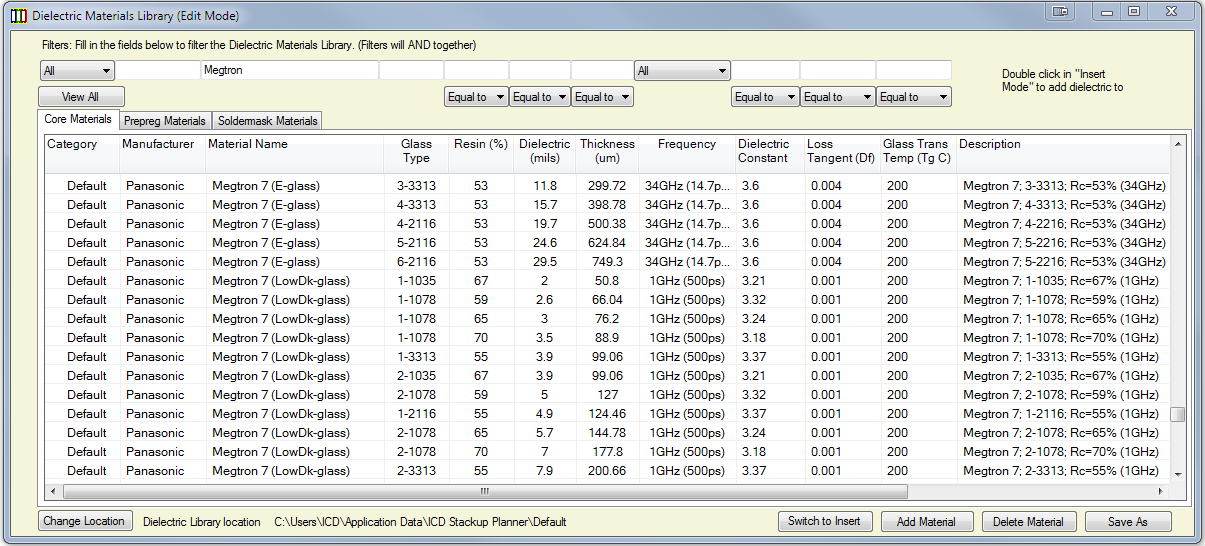Open the Category filter dropdown showing All
This screenshot has width=1205, height=546.
click(77, 71)
